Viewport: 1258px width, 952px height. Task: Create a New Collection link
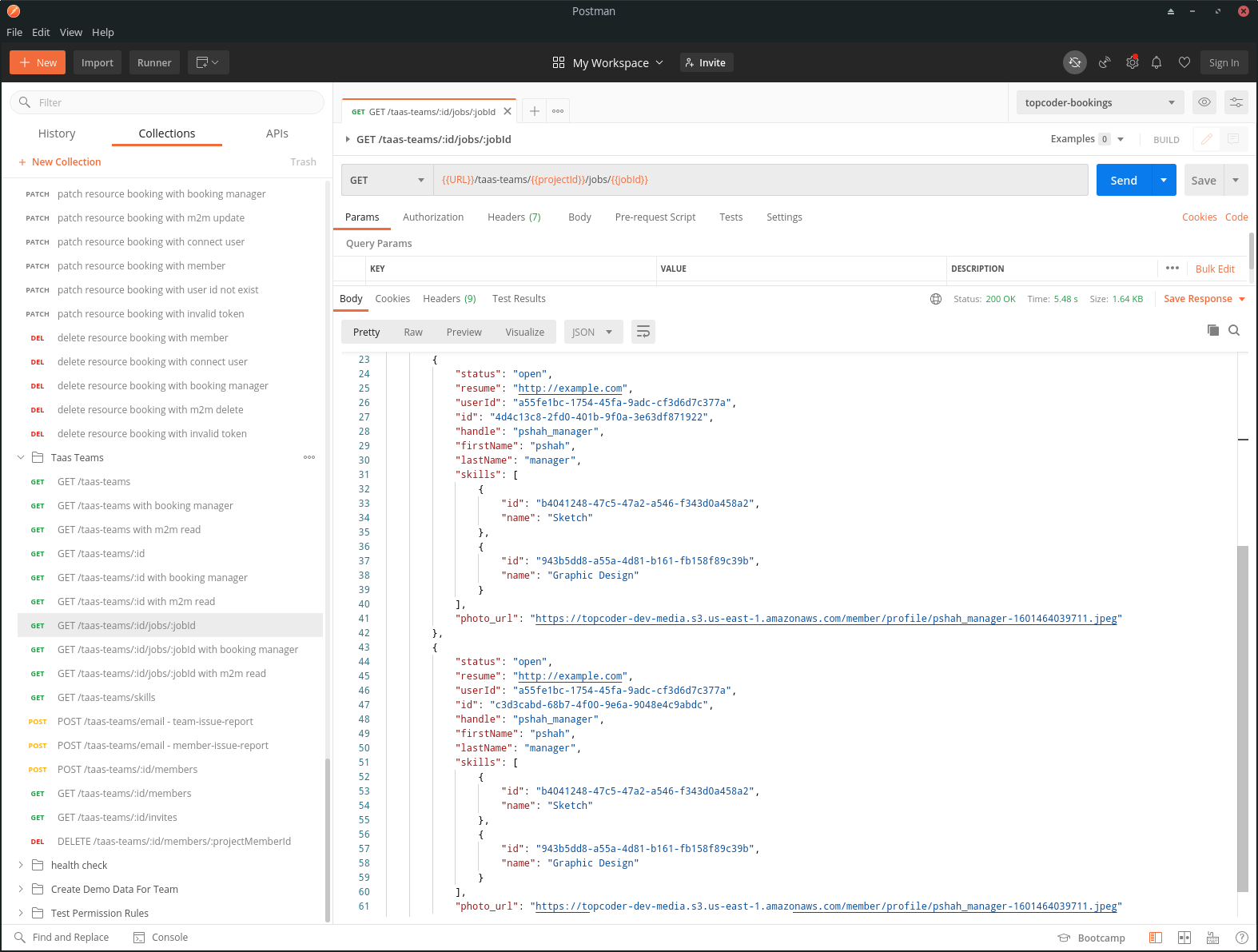tap(60, 161)
